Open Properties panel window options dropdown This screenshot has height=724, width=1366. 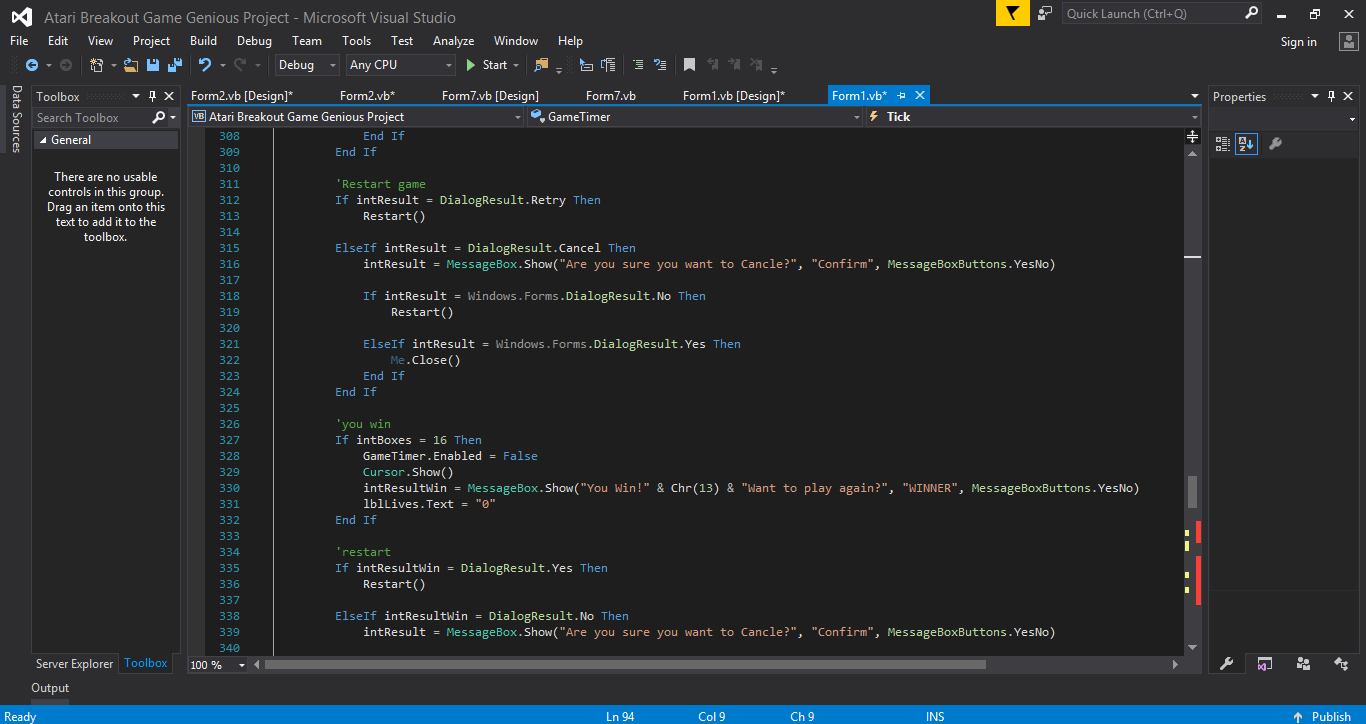(x=1315, y=96)
